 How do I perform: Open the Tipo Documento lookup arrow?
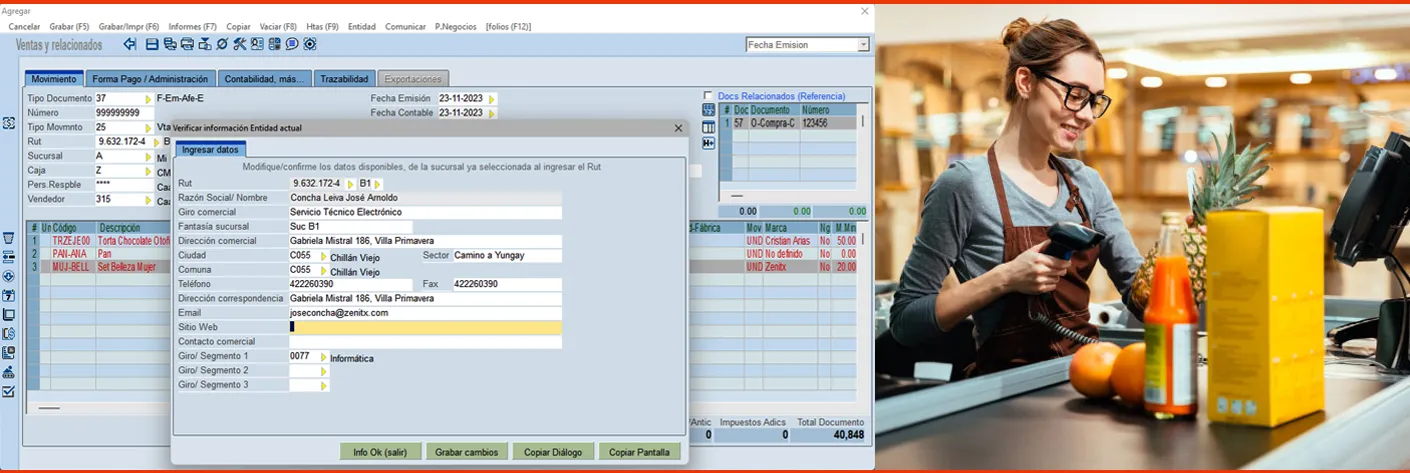click(148, 99)
